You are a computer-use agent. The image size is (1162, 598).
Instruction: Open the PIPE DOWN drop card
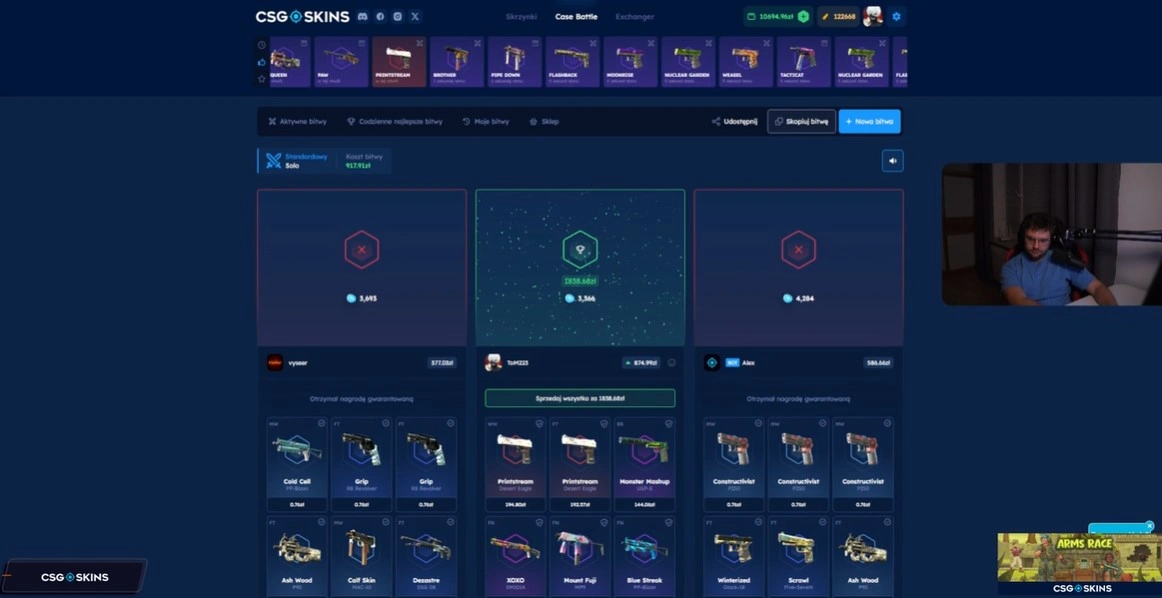tap(514, 62)
